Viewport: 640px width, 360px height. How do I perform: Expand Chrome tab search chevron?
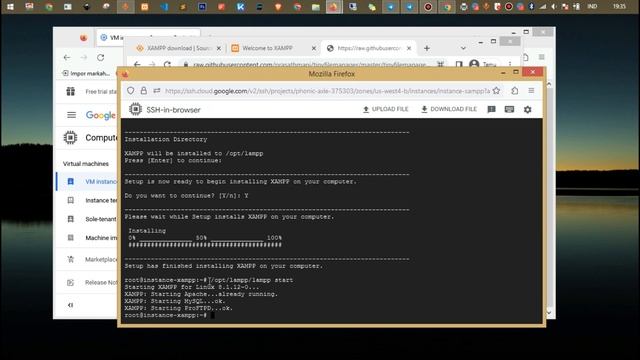pos(463,48)
